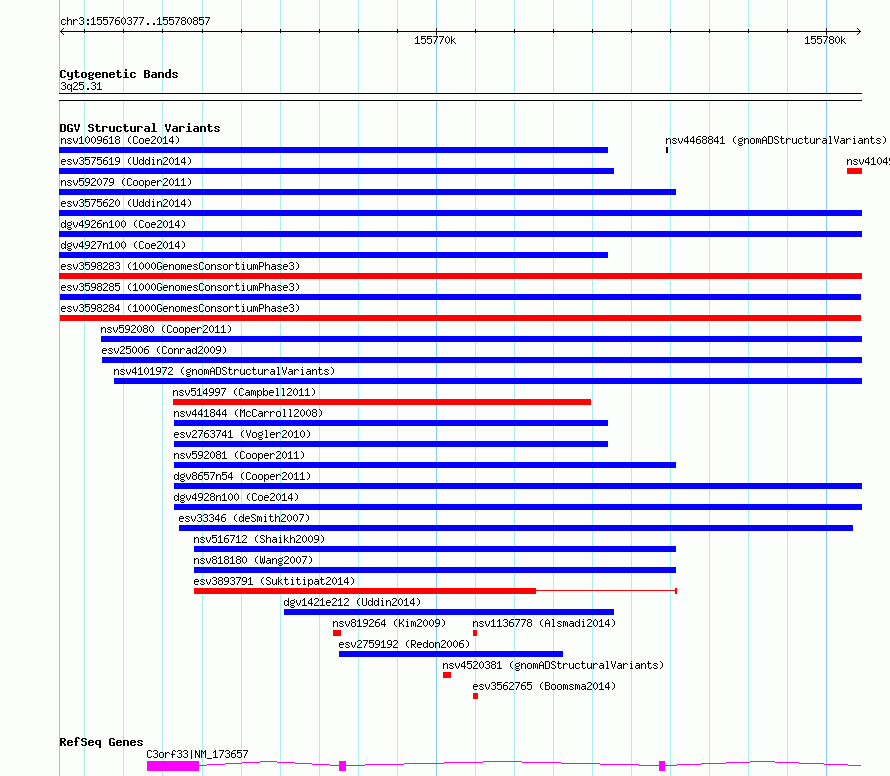Click the Cytogenetic Bands track title
This screenshot has width=890, height=776.
(x=119, y=74)
